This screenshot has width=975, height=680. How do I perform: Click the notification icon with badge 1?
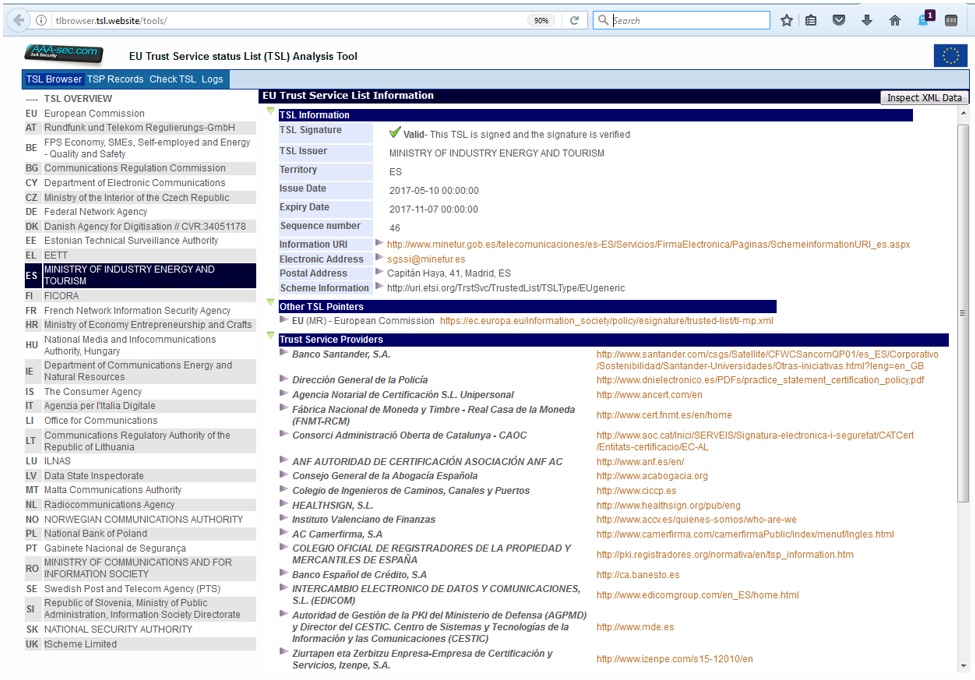tap(925, 19)
